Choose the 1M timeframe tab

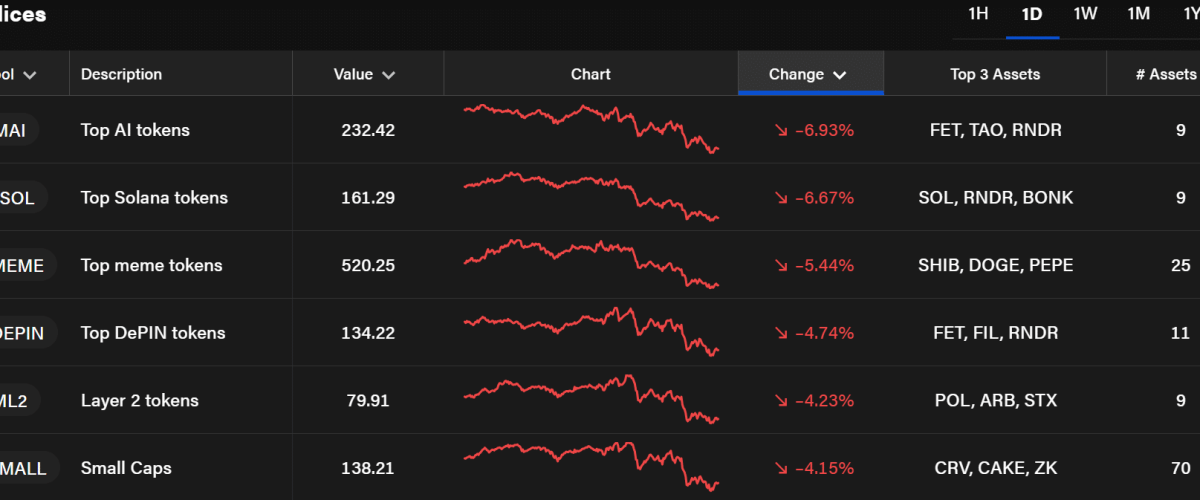(1138, 14)
